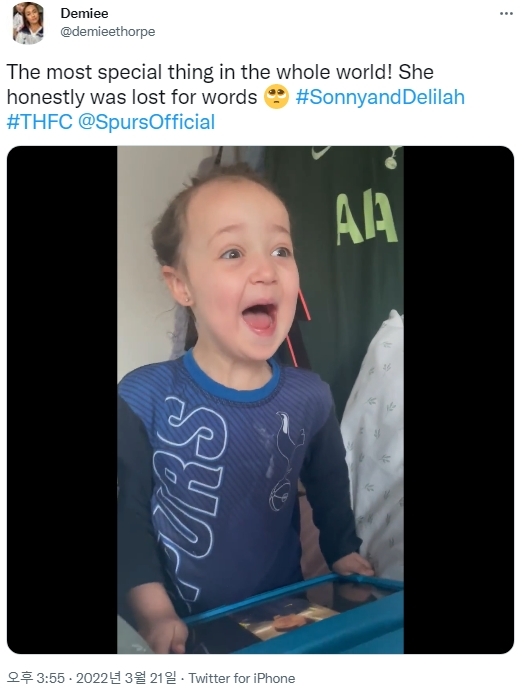Screen dimensions: 525x694
Task: Open the #THFC hashtag
Action: tap(39, 122)
